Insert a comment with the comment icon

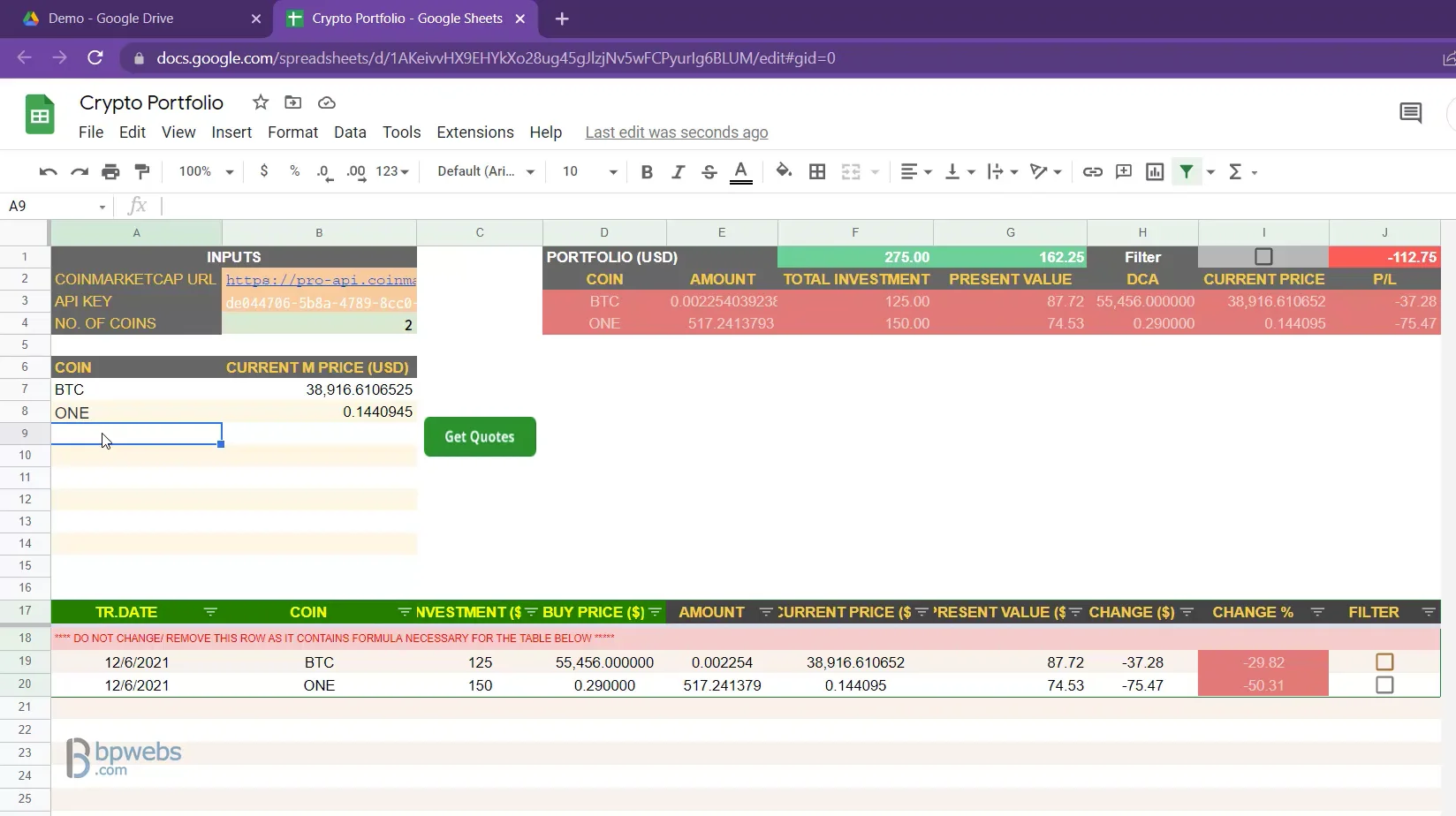[1124, 171]
